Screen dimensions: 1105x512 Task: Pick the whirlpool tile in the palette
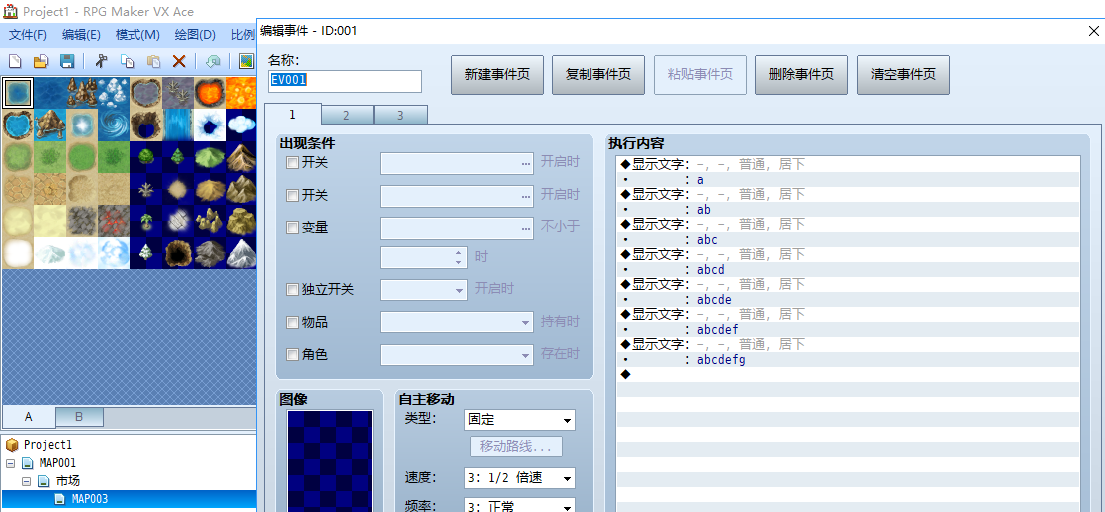(x=113, y=125)
